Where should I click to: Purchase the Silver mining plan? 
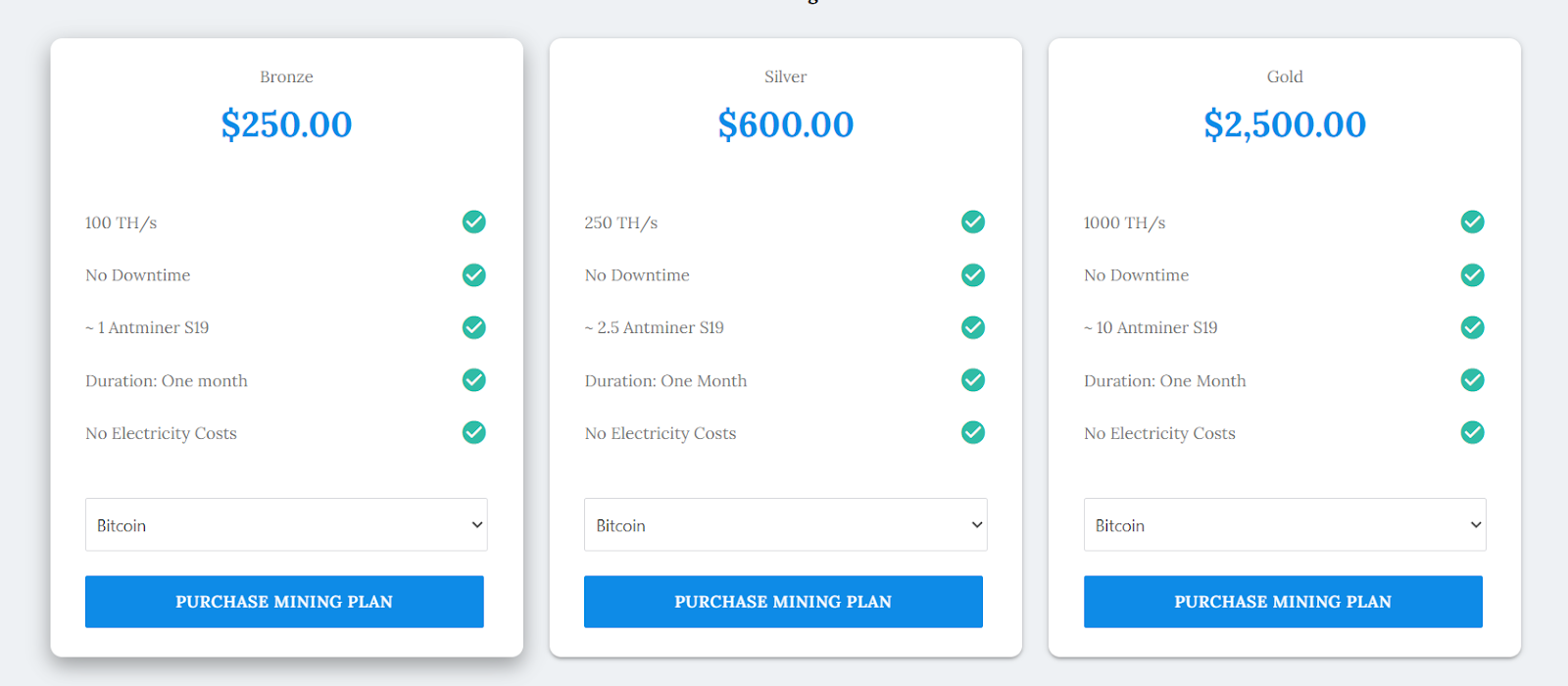783,602
